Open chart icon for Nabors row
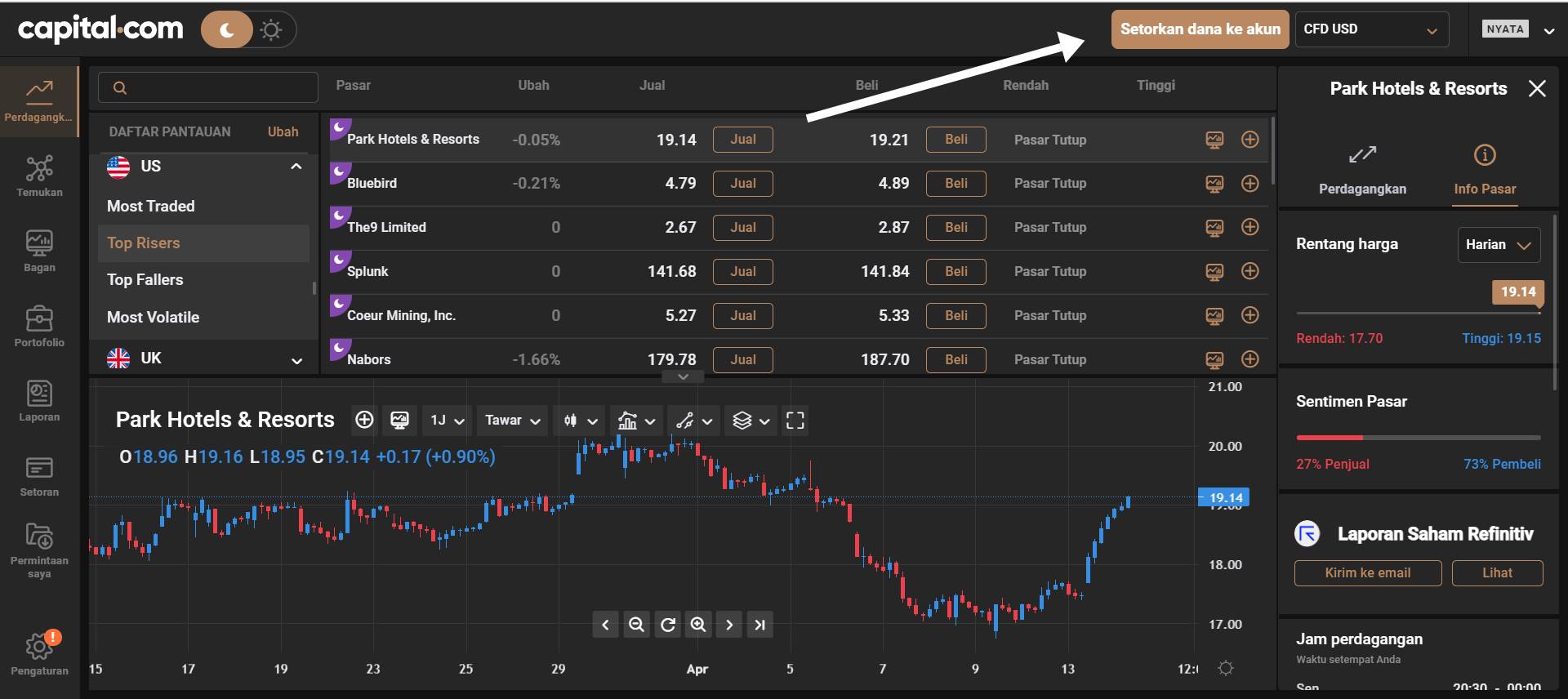This screenshot has height=699, width=1568. 1214,359
